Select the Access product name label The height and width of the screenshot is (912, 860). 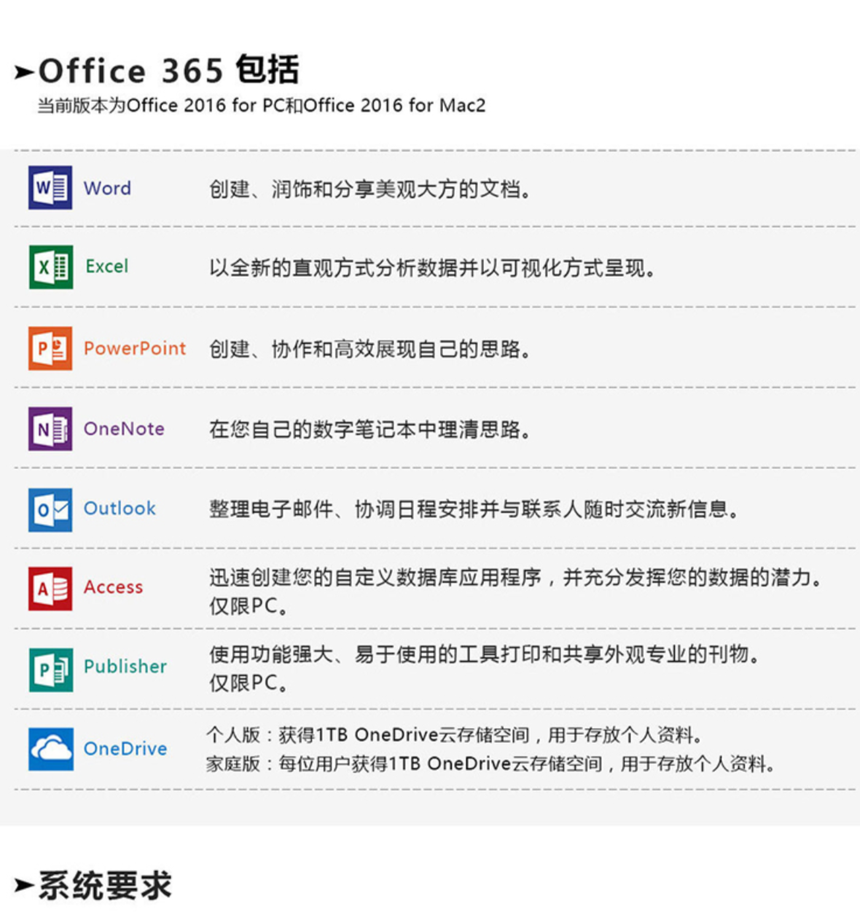(113, 587)
